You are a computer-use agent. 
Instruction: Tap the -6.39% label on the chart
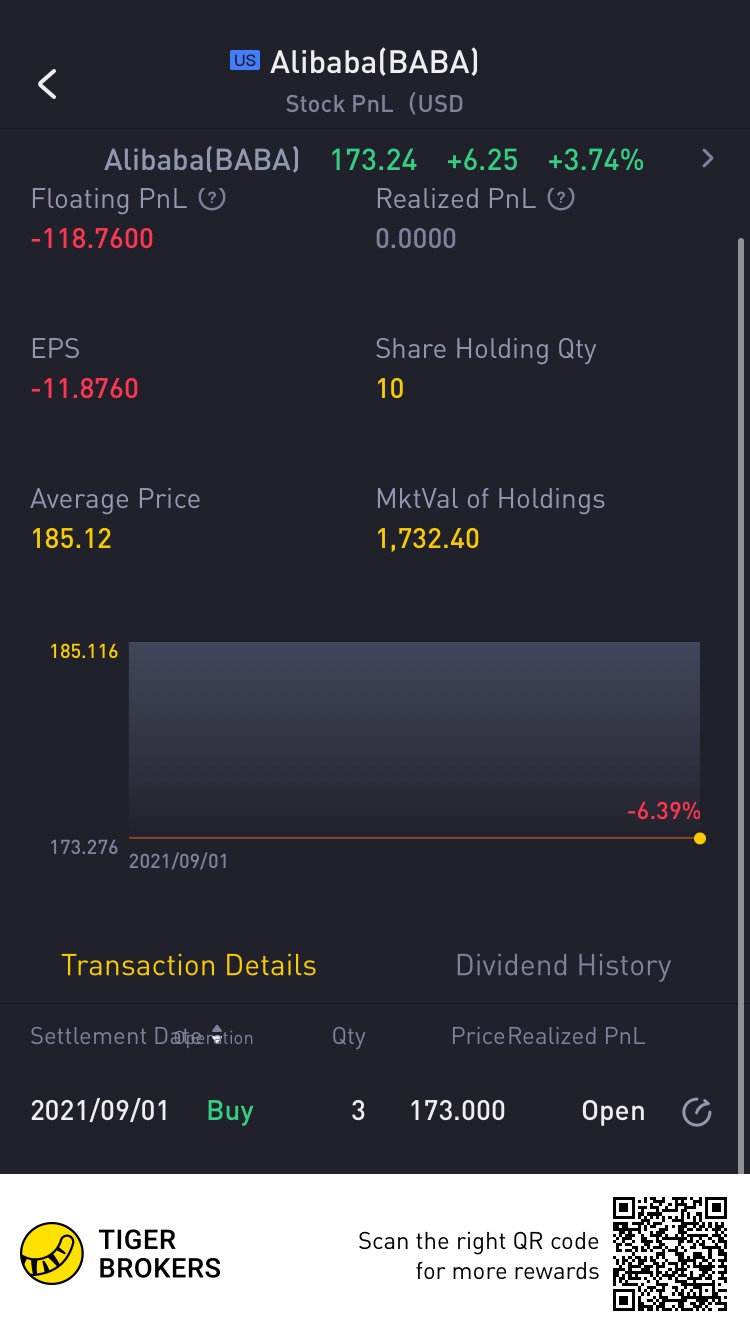tap(663, 811)
